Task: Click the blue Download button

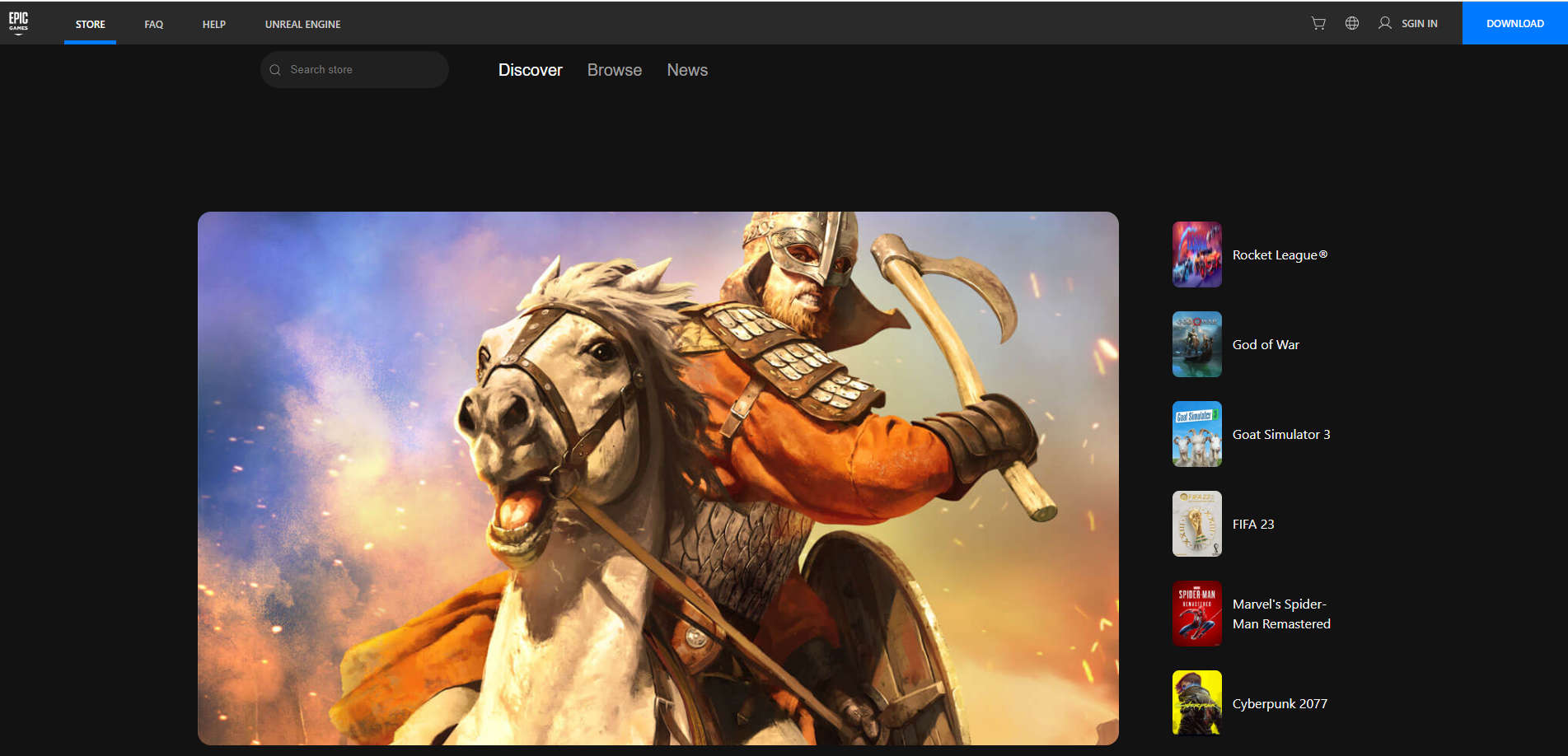Action: click(x=1515, y=23)
